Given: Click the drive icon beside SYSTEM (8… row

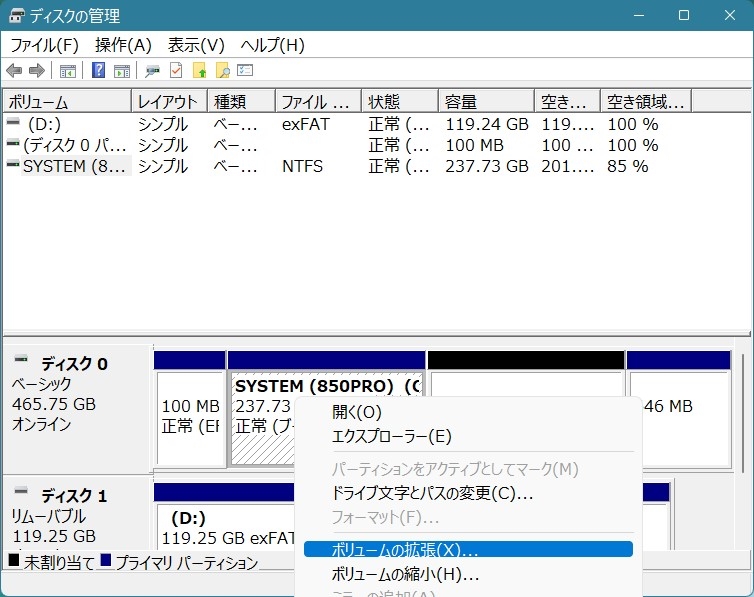Looking at the screenshot, I should point(13,164).
